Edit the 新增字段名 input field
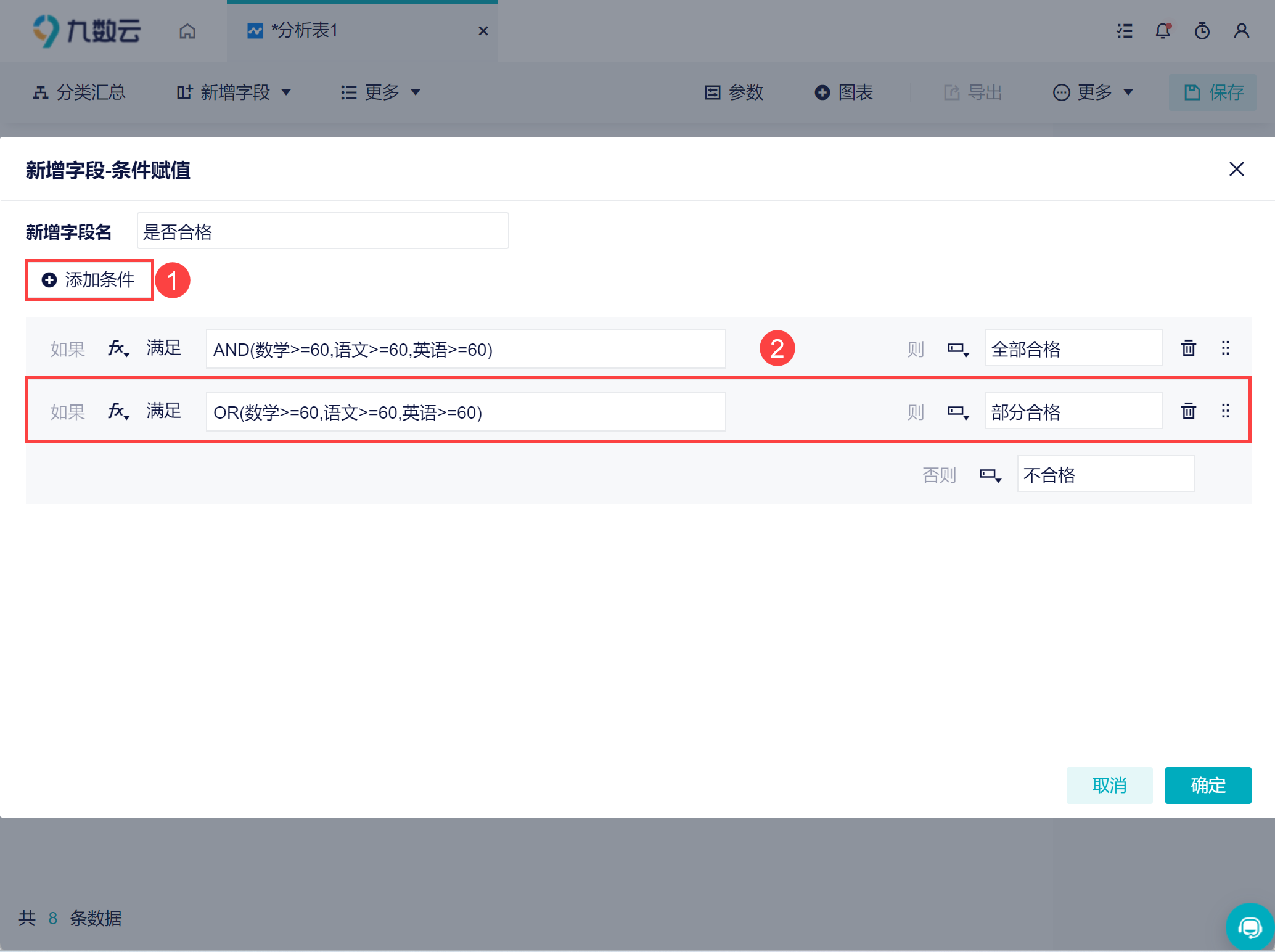Screen dimensions: 1275x952 [322, 231]
